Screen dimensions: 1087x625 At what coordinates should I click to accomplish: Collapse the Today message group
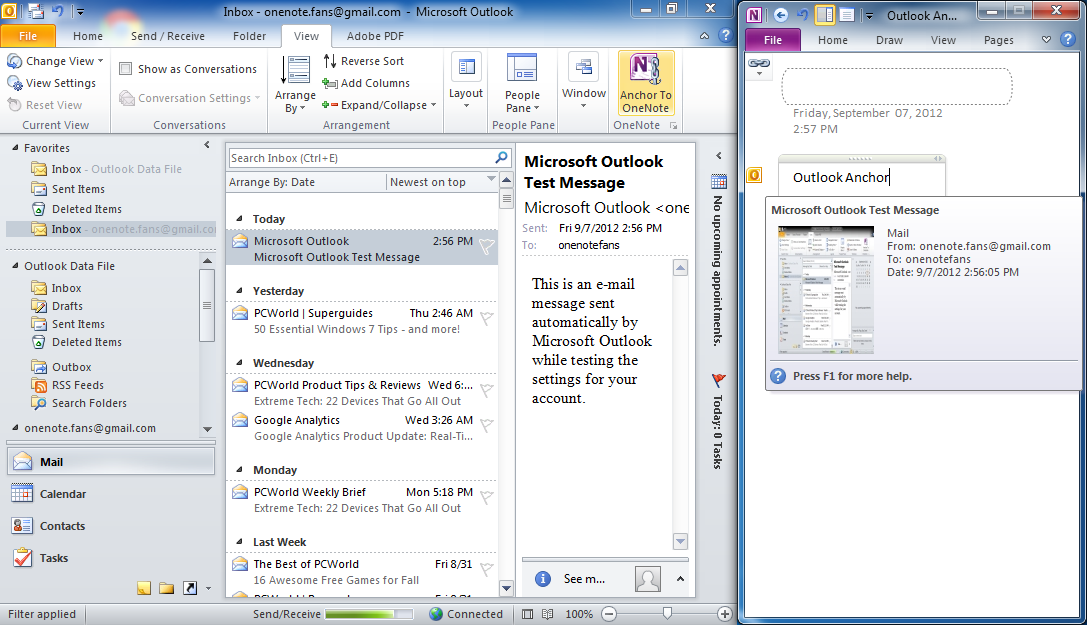pos(239,219)
